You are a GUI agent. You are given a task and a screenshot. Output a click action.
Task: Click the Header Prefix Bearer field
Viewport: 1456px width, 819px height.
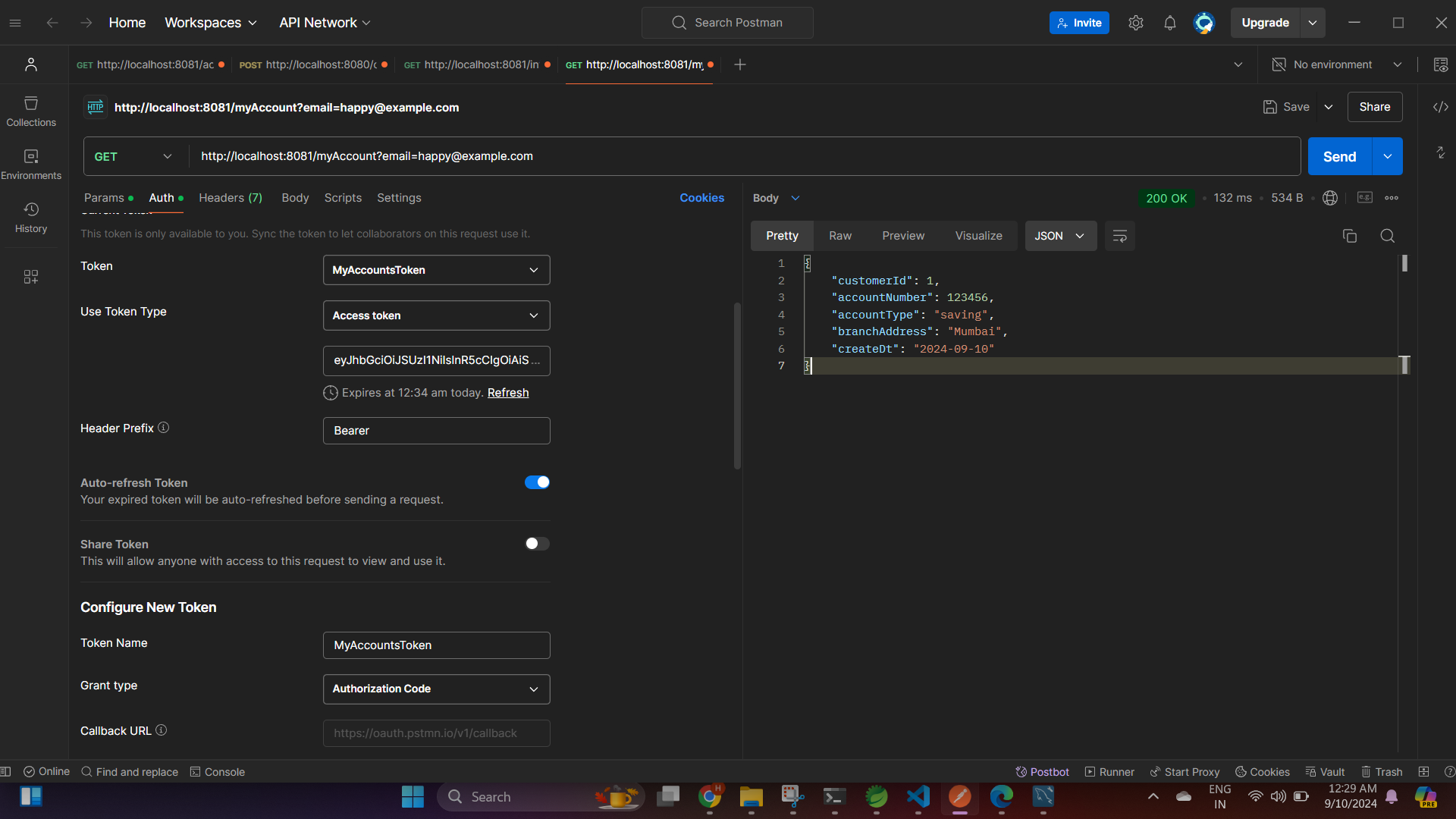pyautogui.click(x=437, y=431)
